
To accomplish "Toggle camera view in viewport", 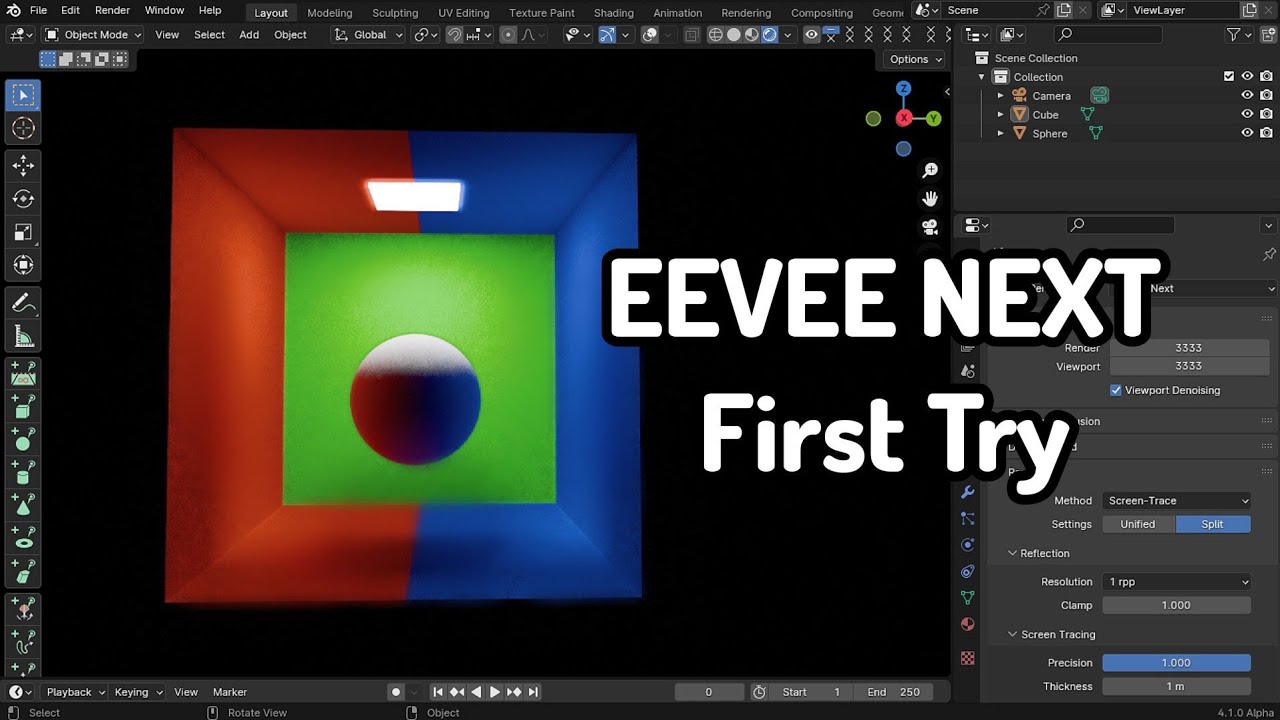I will 930,227.
